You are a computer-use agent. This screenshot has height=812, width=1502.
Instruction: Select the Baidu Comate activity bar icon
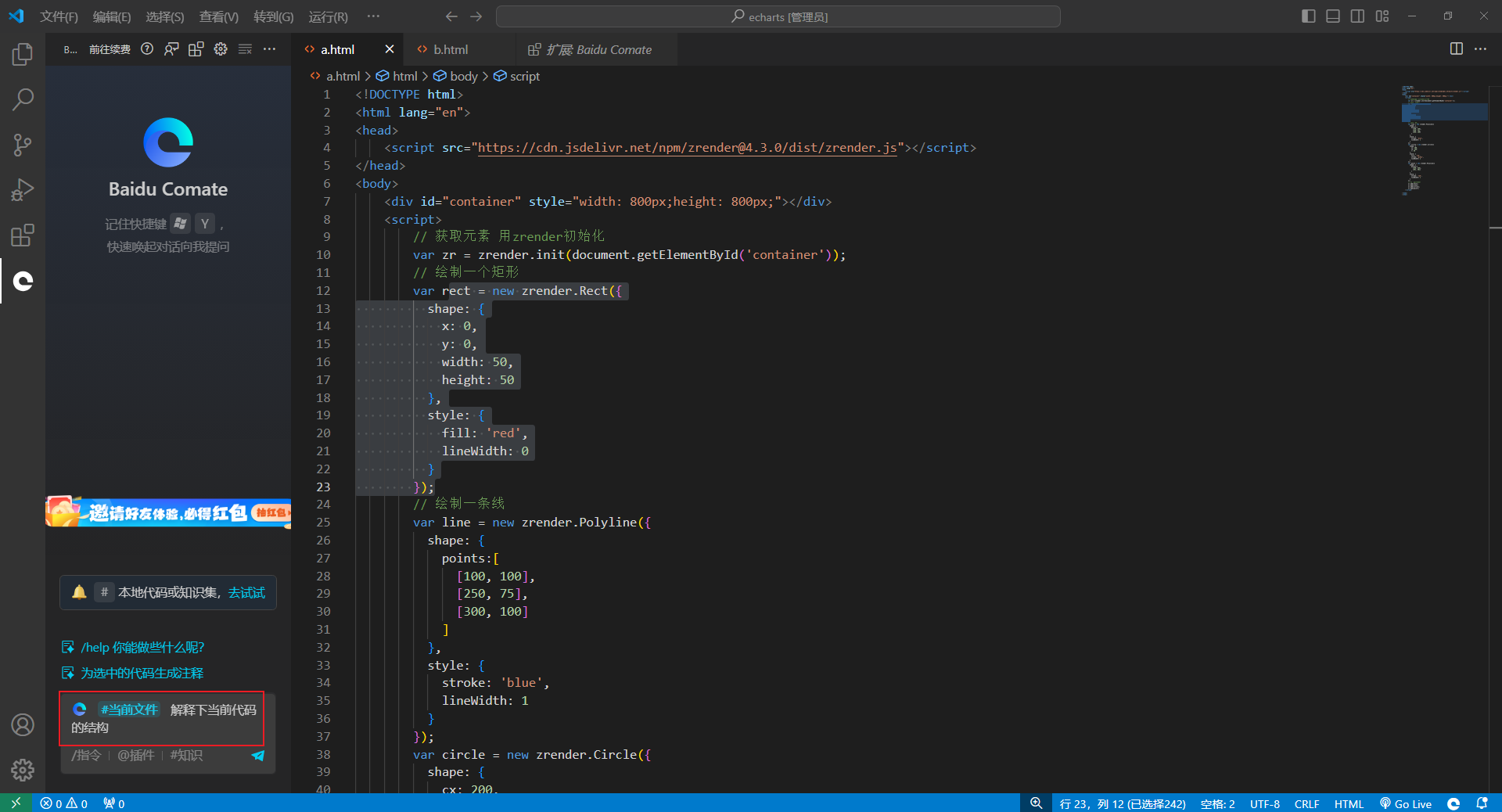point(23,281)
